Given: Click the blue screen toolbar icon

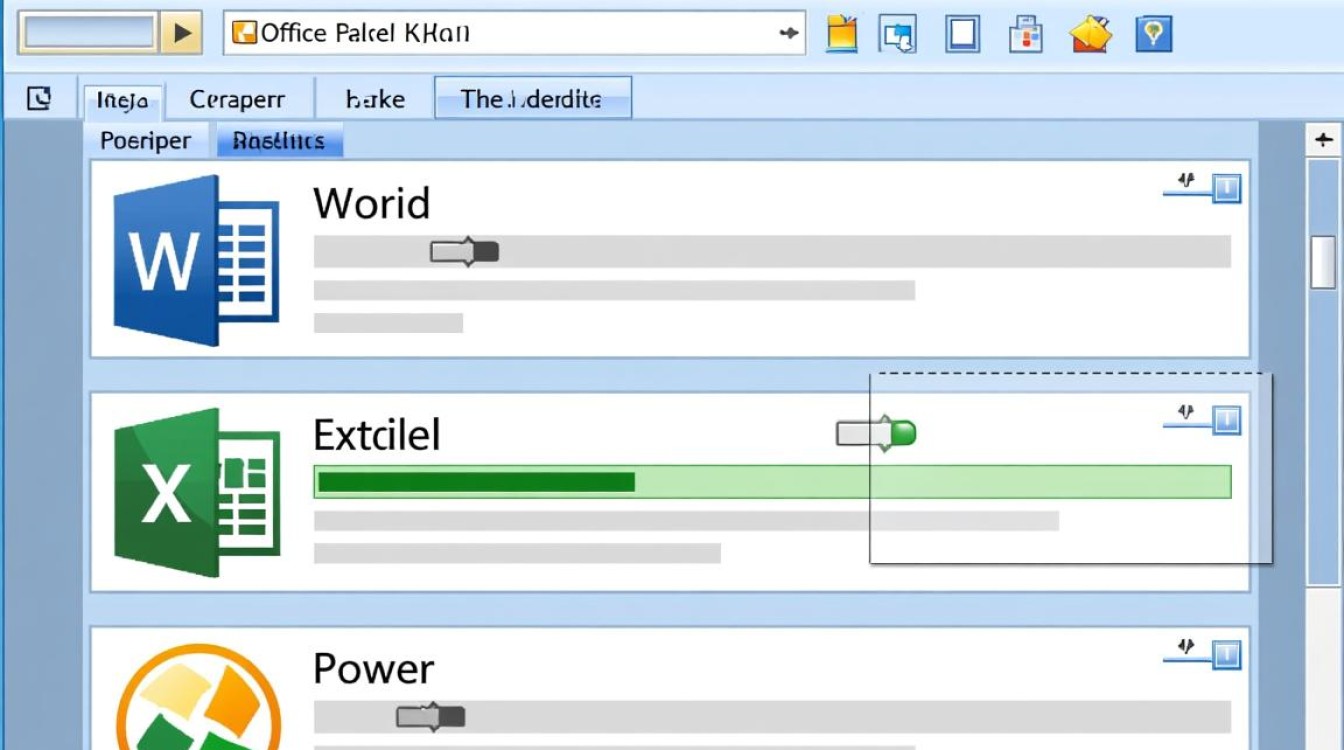Looking at the screenshot, I should 897,34.
